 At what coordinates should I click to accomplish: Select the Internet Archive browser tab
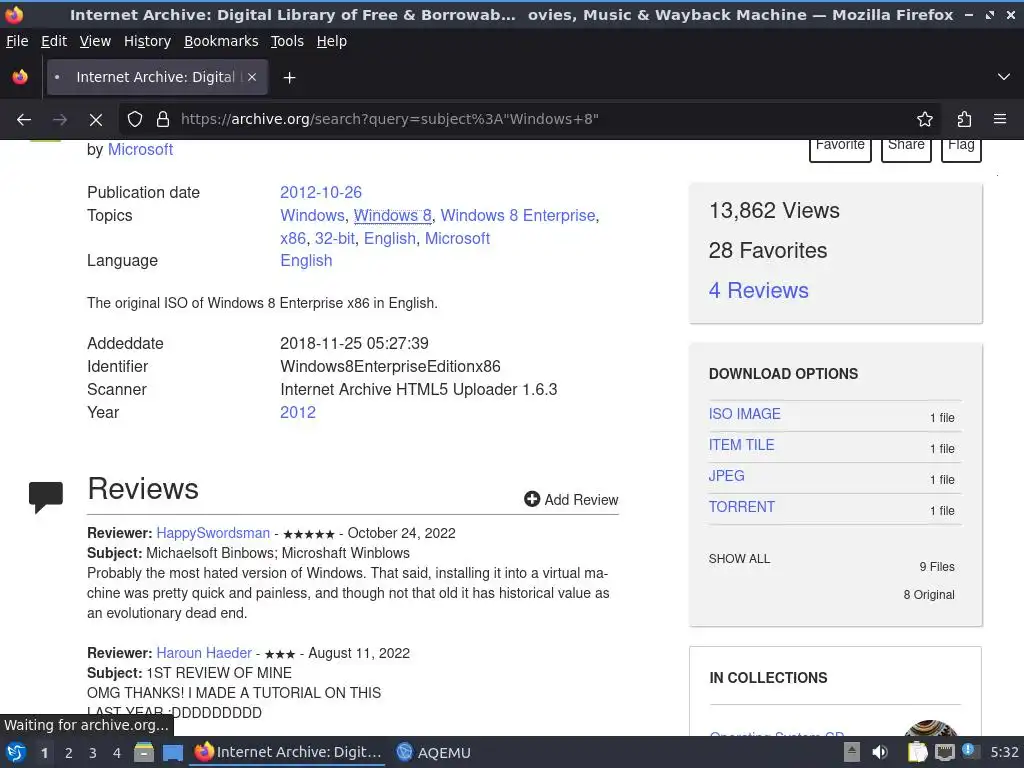(x=157, y=77)
